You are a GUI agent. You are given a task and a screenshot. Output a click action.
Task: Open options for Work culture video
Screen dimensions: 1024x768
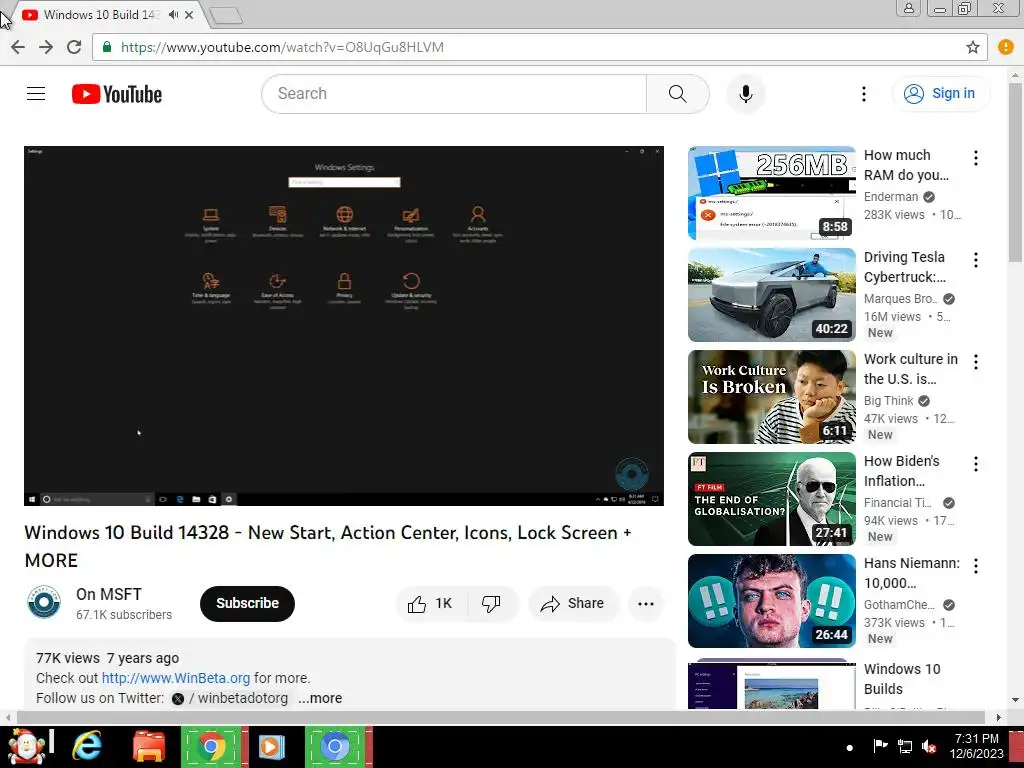coord(976,362)
